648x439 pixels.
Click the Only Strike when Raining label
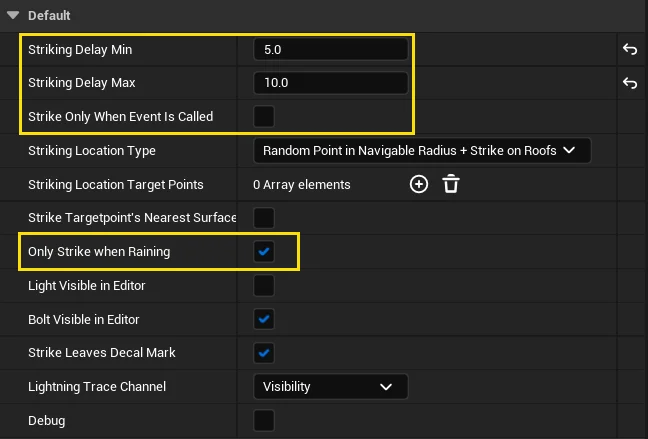98,251
